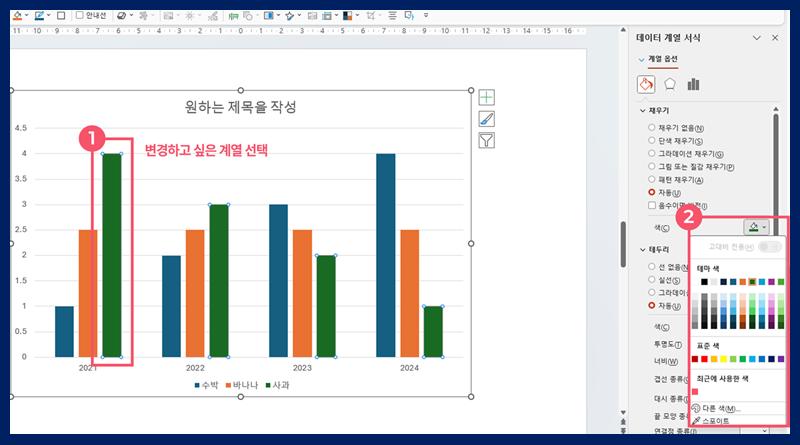The image size is (800, 445).
Task: Pick the red standard color swatch
Action: tap(704, 359)
